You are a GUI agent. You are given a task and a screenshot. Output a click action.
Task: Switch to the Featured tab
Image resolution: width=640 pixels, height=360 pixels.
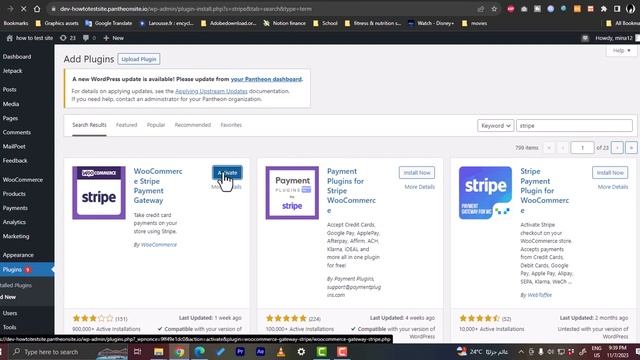point(127,125)
